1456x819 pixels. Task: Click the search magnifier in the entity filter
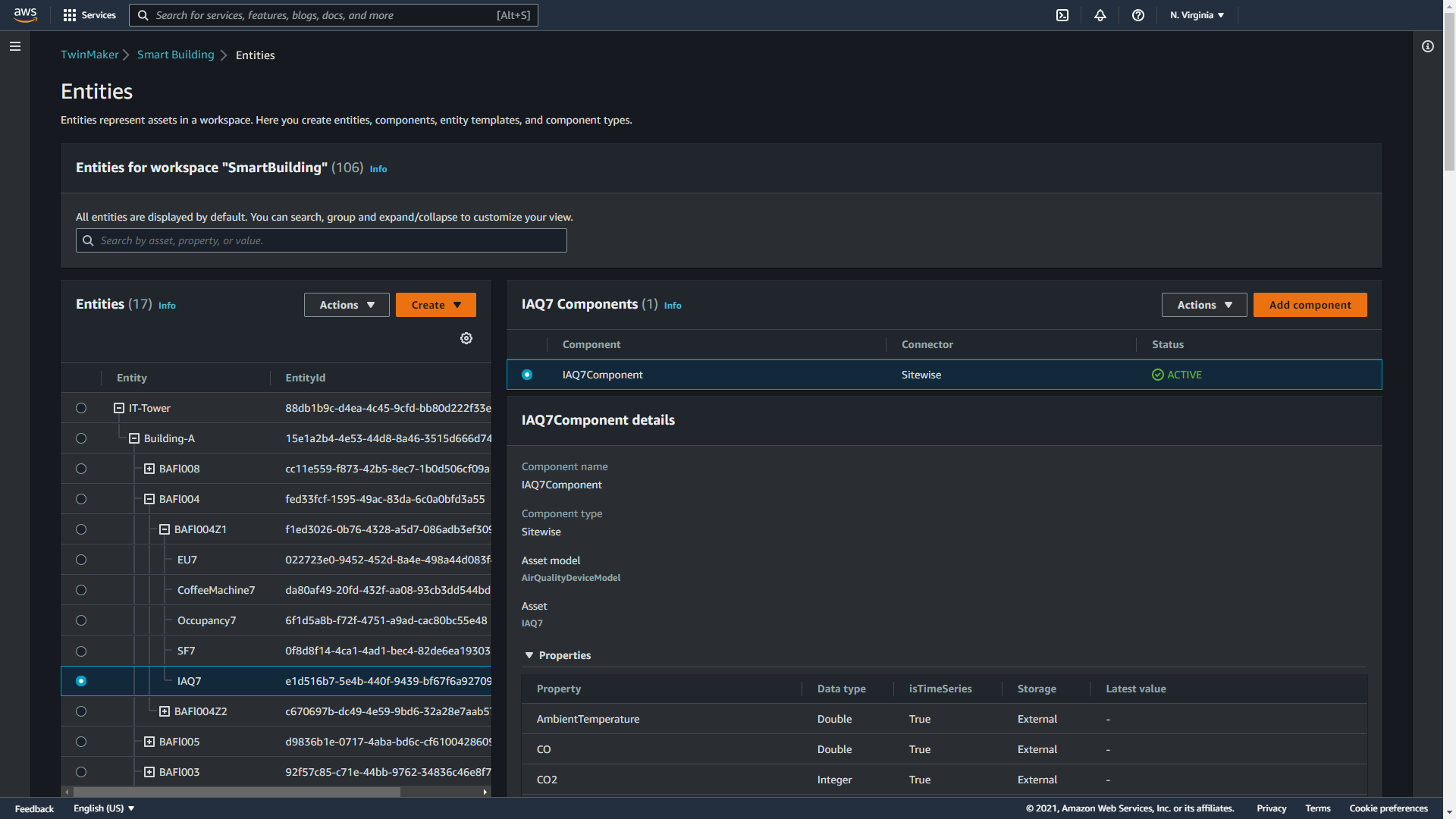click(88, 240)
